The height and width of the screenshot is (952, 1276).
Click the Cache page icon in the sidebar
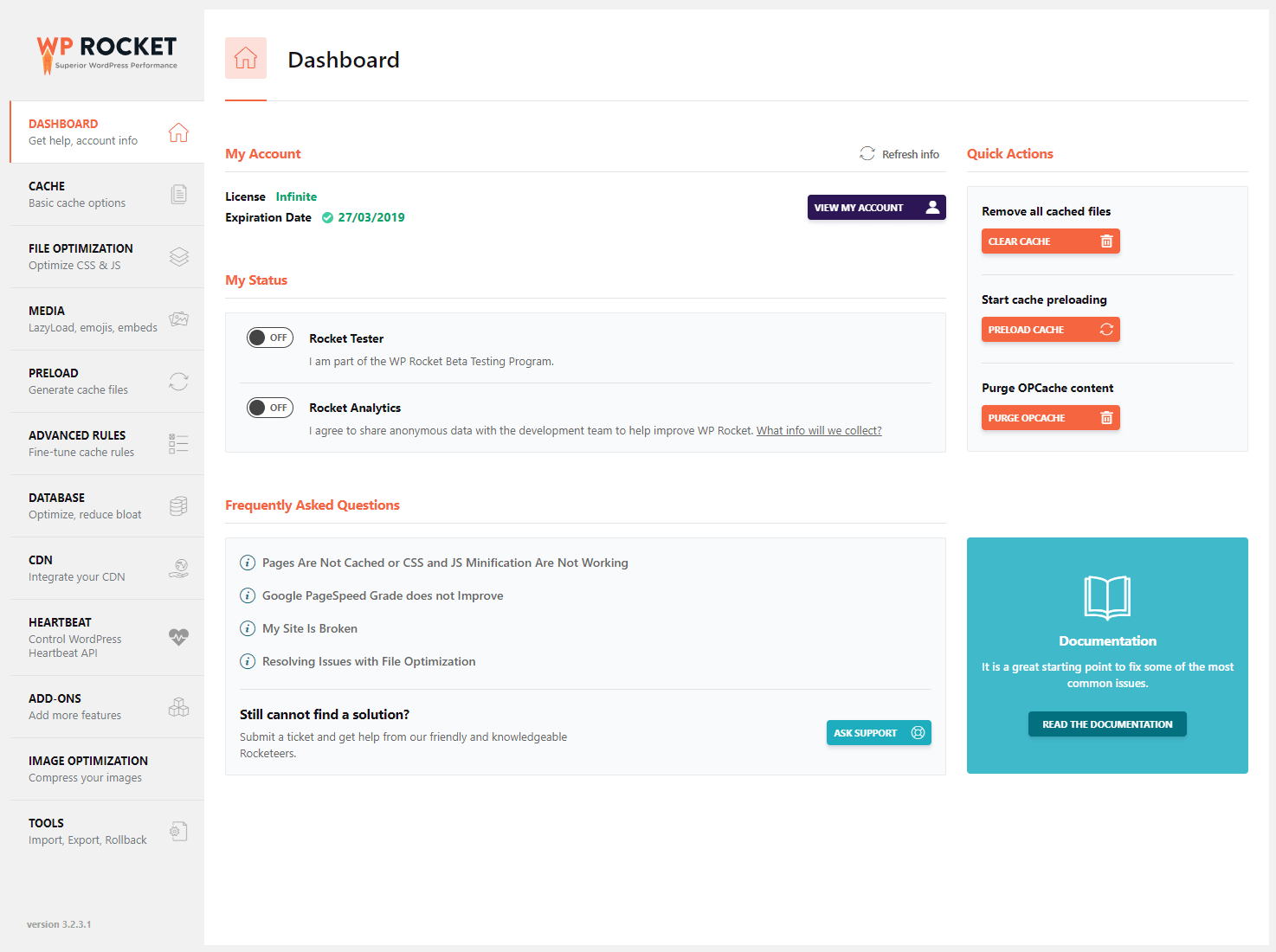pyautogui.click(x=178, y=195)
